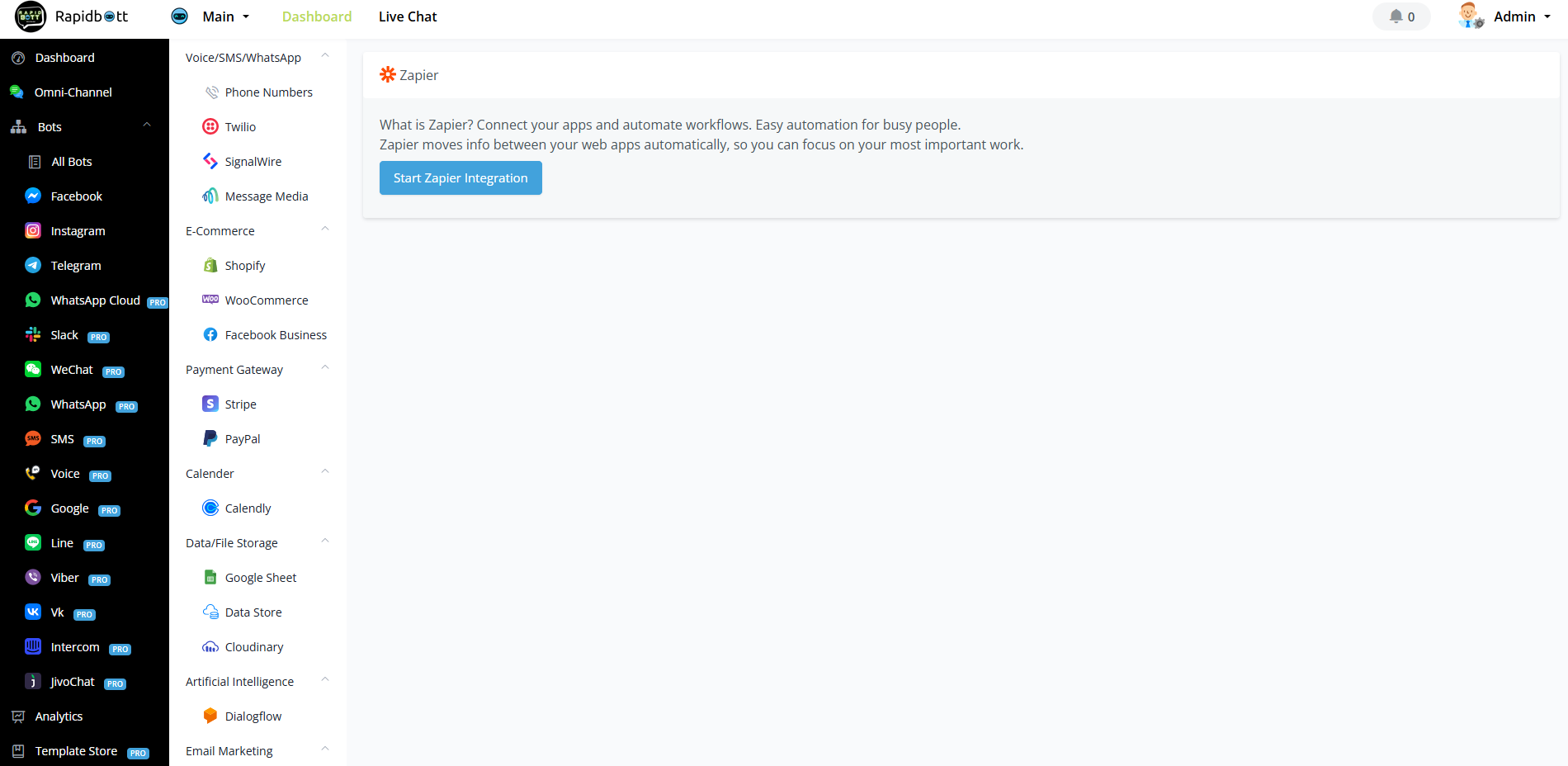Viewport: 1568px width, 766px height.
Task: Select the WeChat icon
Action: click(33, 369)
